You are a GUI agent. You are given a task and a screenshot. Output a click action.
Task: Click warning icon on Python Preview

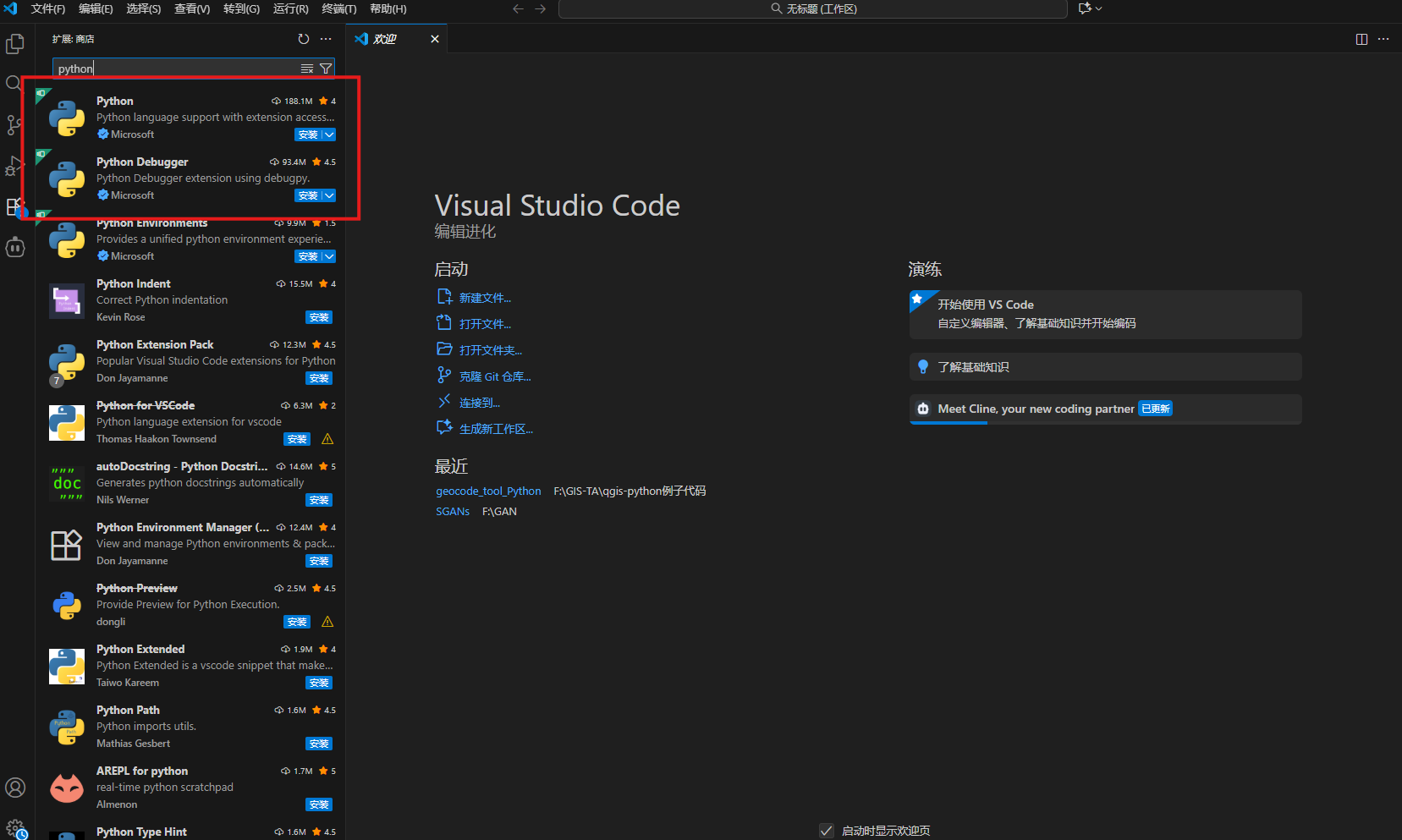point(327,622)
